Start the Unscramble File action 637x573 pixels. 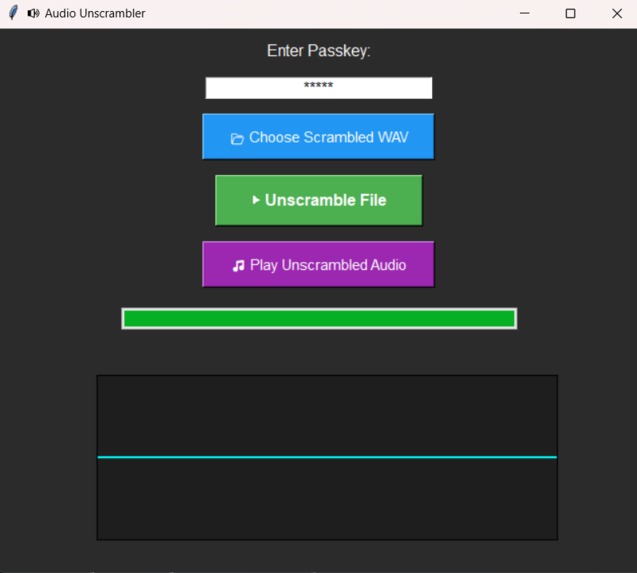[318, 200]
